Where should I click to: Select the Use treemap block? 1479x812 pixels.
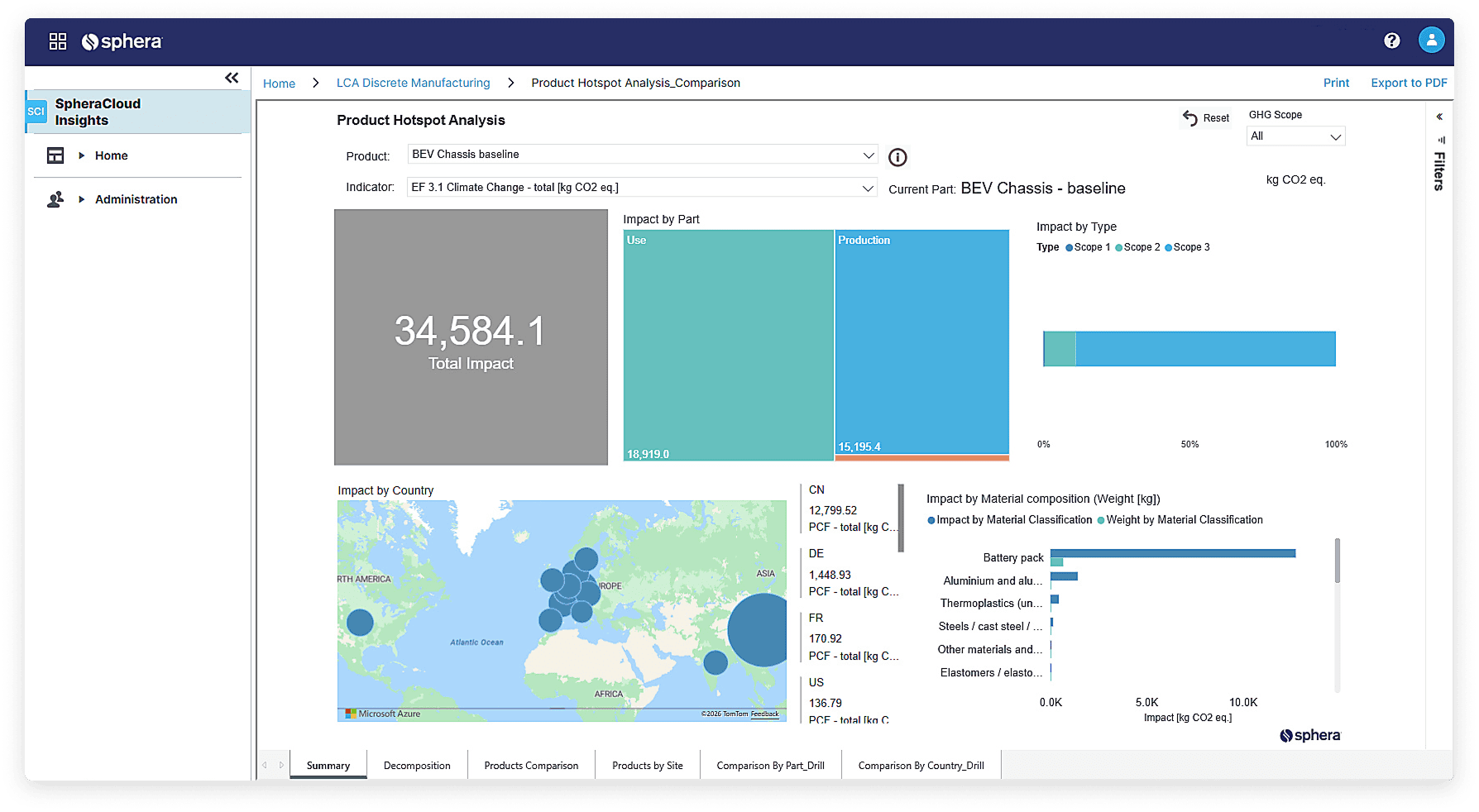pyautogui.click(x=728, y=345)
